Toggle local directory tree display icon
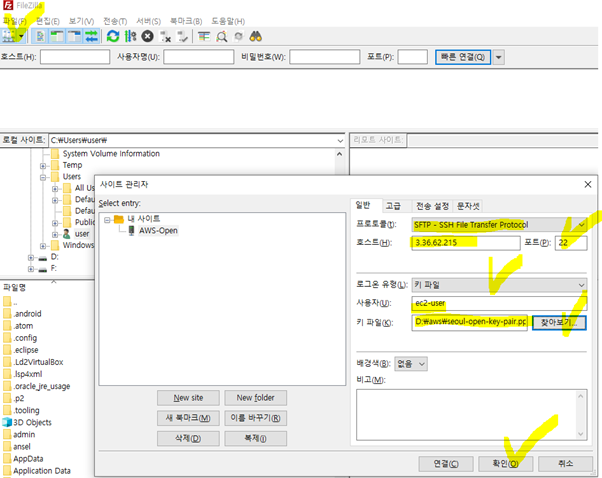Screen dimensions: 602x478 57,36
